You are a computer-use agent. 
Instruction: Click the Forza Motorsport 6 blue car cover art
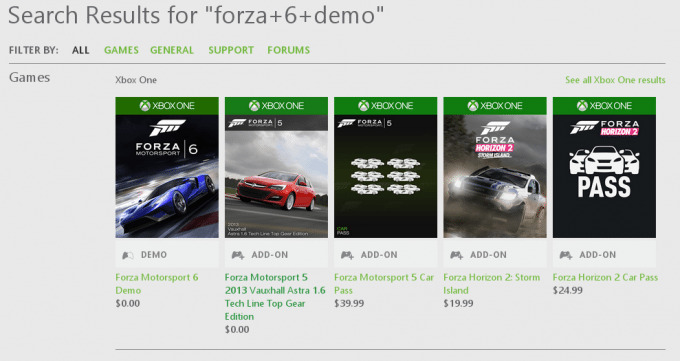(x=167, y=176)
